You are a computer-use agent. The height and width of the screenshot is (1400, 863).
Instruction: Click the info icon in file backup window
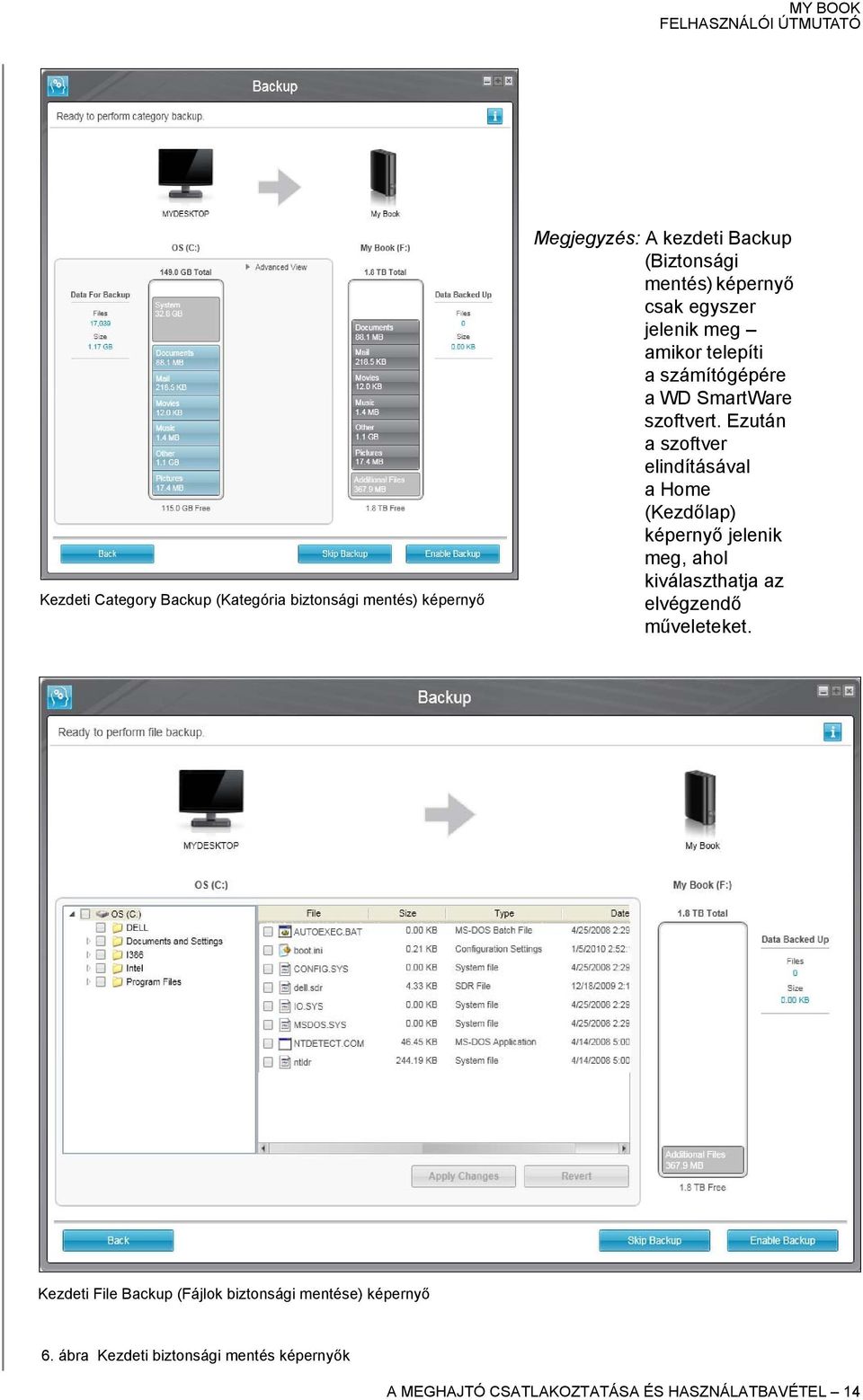832,731
